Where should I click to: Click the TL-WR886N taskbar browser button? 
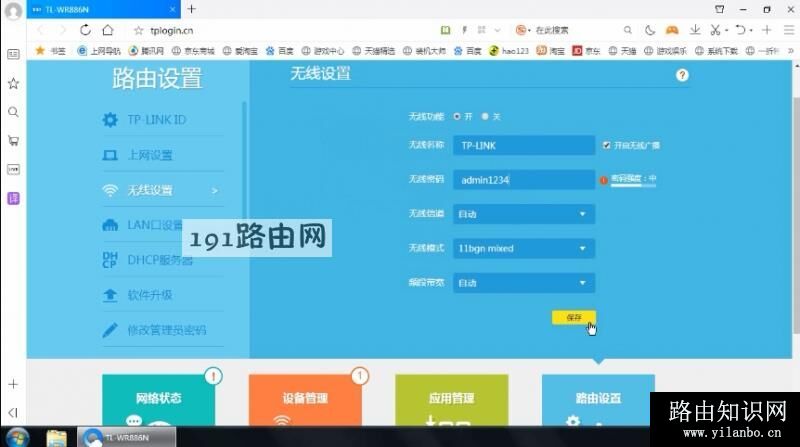click(x=127, y=437)
